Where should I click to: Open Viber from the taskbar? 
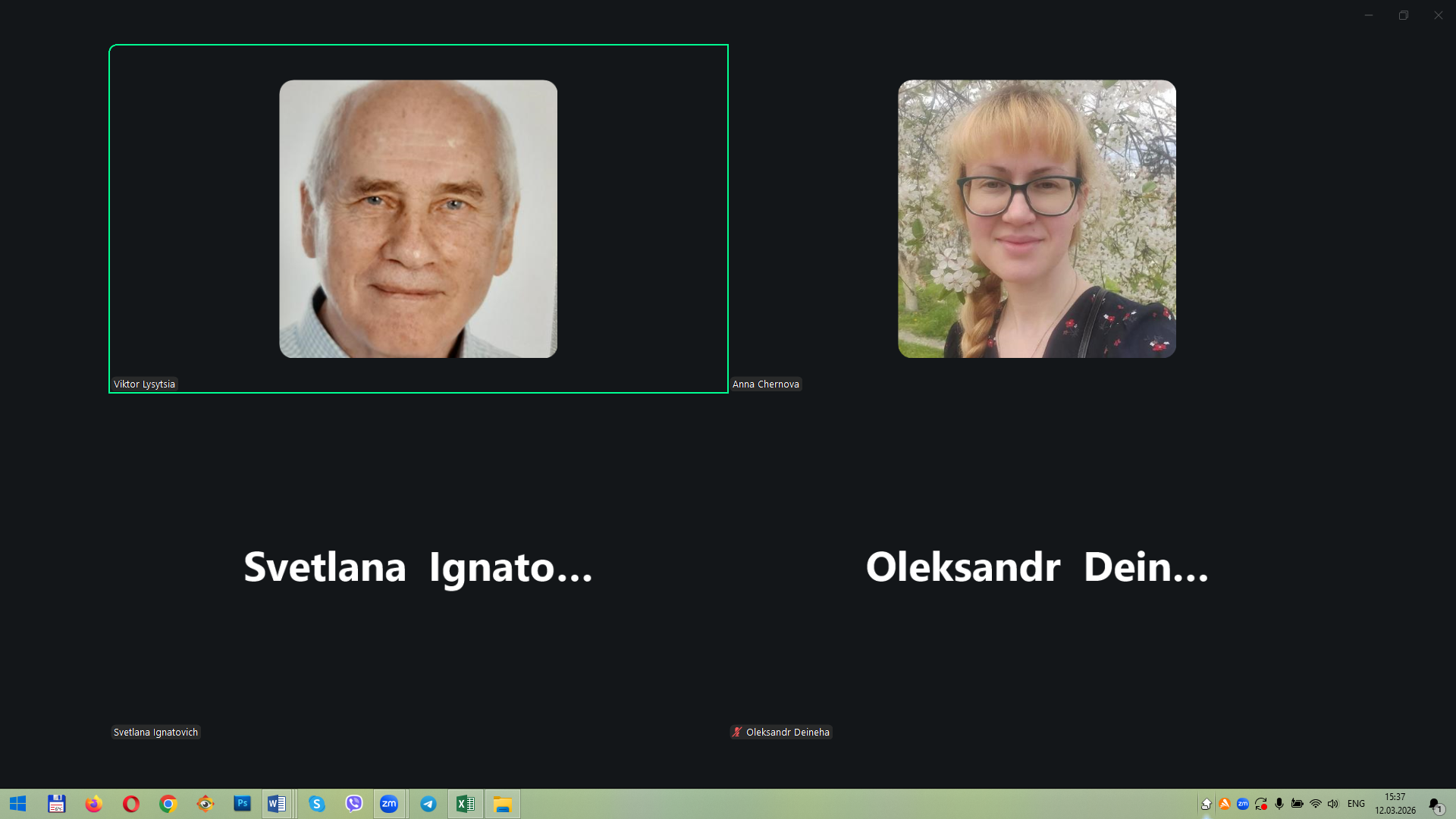coord(353,804)
